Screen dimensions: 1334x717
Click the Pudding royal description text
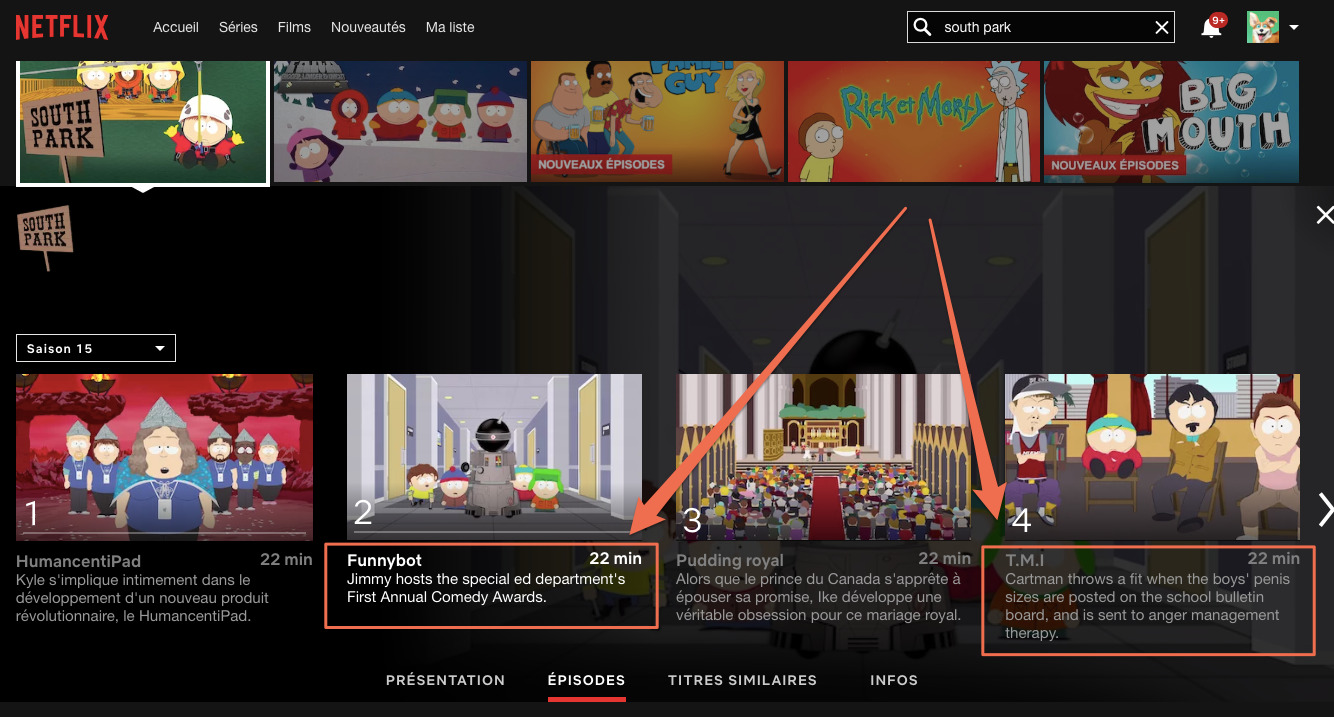pos(818,598)
